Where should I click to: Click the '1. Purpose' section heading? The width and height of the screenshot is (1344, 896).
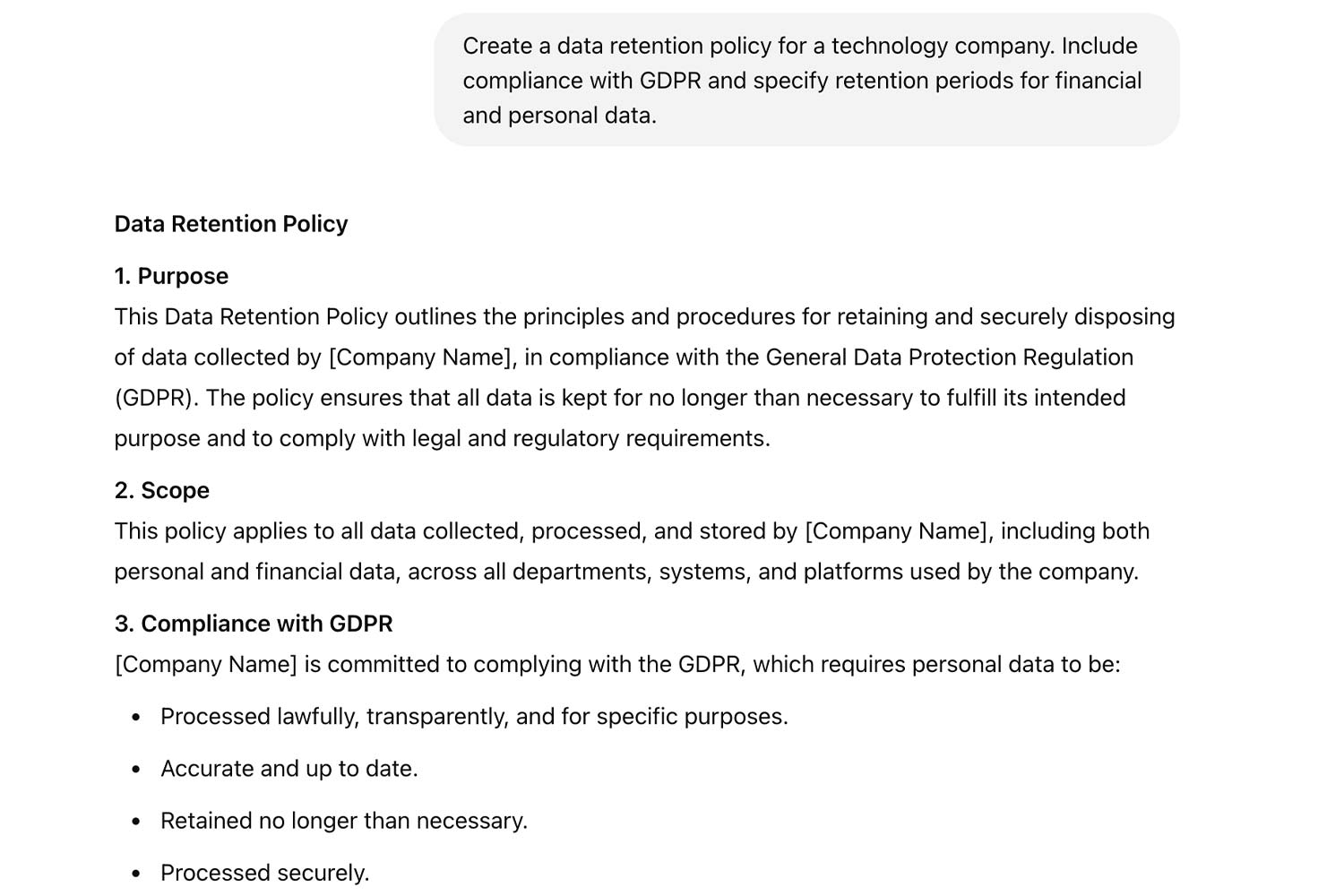point(171,276)
